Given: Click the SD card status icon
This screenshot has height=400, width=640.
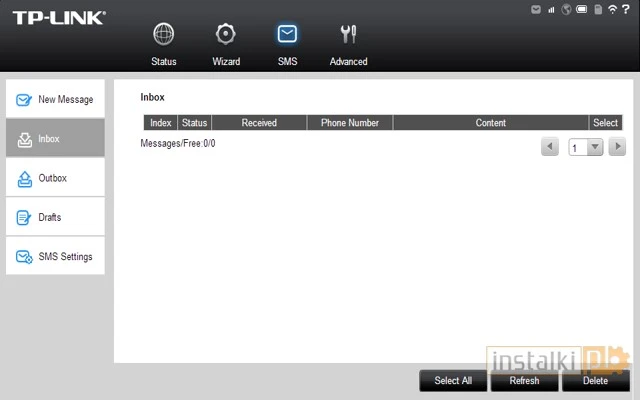Looking at the screenshot, I should [x=596, y=9].
